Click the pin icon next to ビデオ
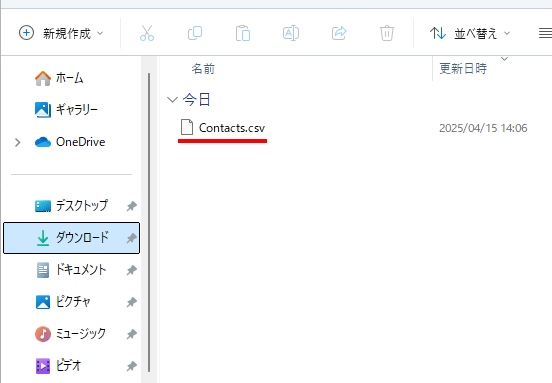The height and width of the screenshot is (383, 552). coord(132,366)
